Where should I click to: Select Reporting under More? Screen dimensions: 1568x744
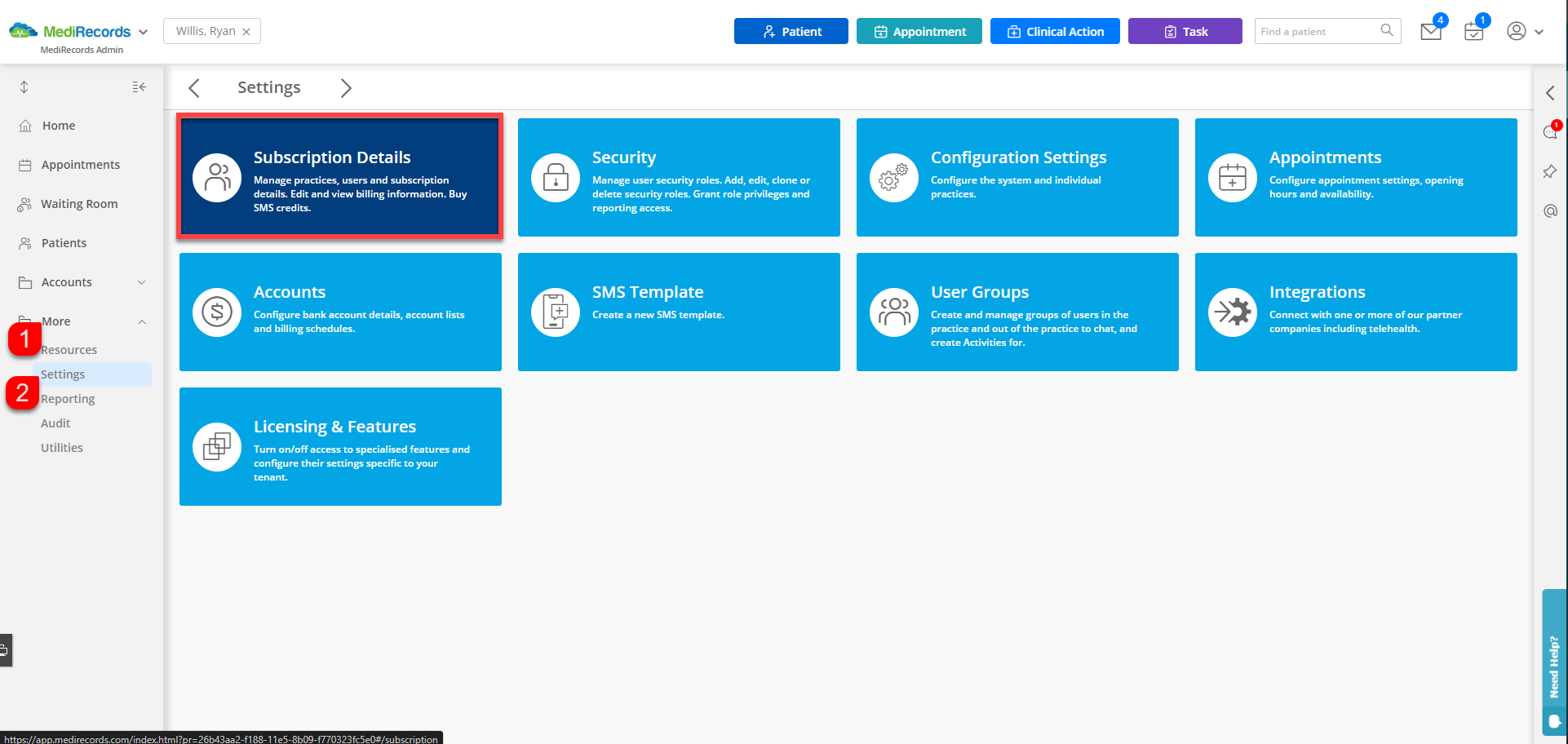point(68,399)
